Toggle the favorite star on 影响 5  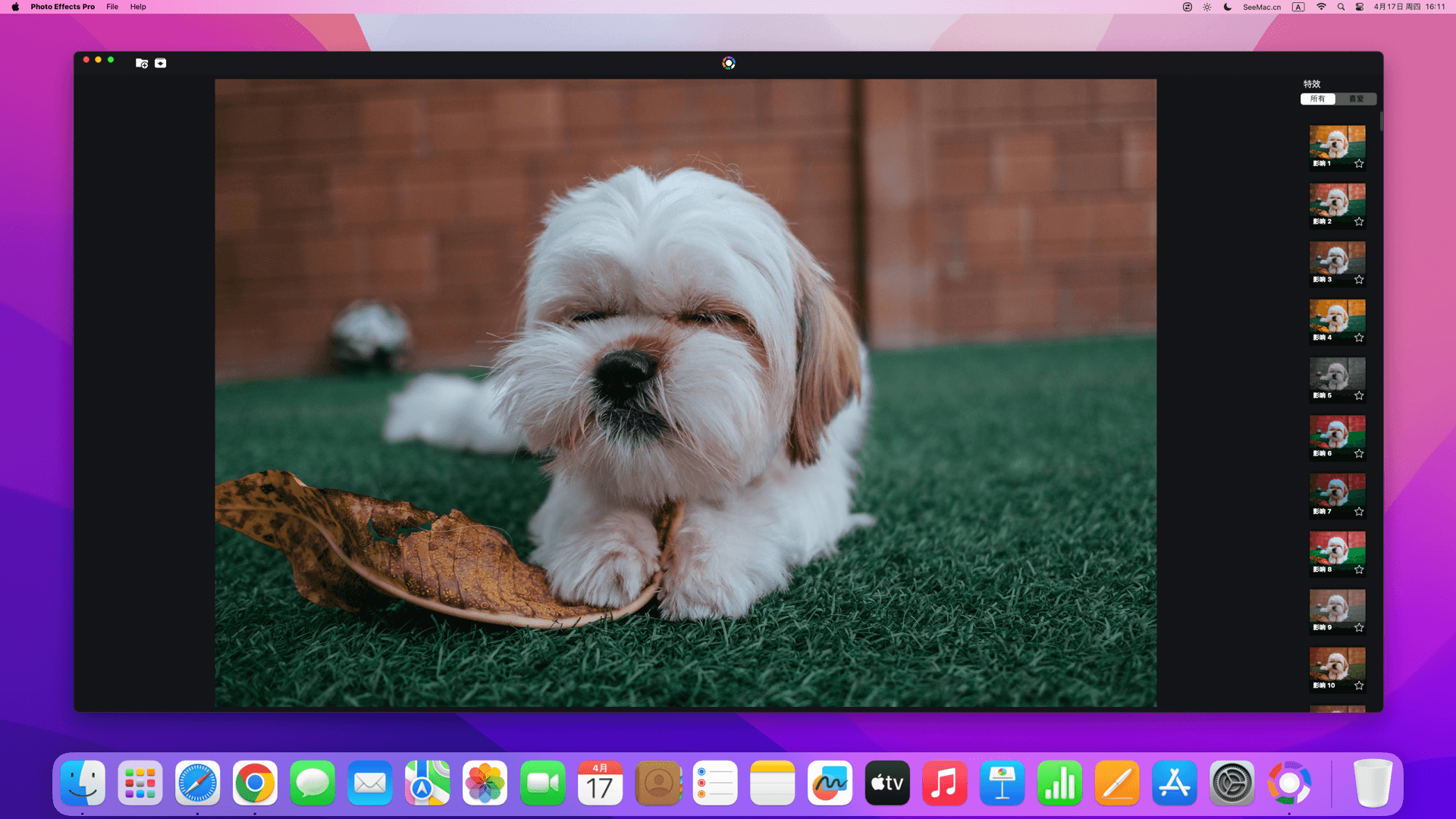pyautogui.click(x=1359, y=396)
